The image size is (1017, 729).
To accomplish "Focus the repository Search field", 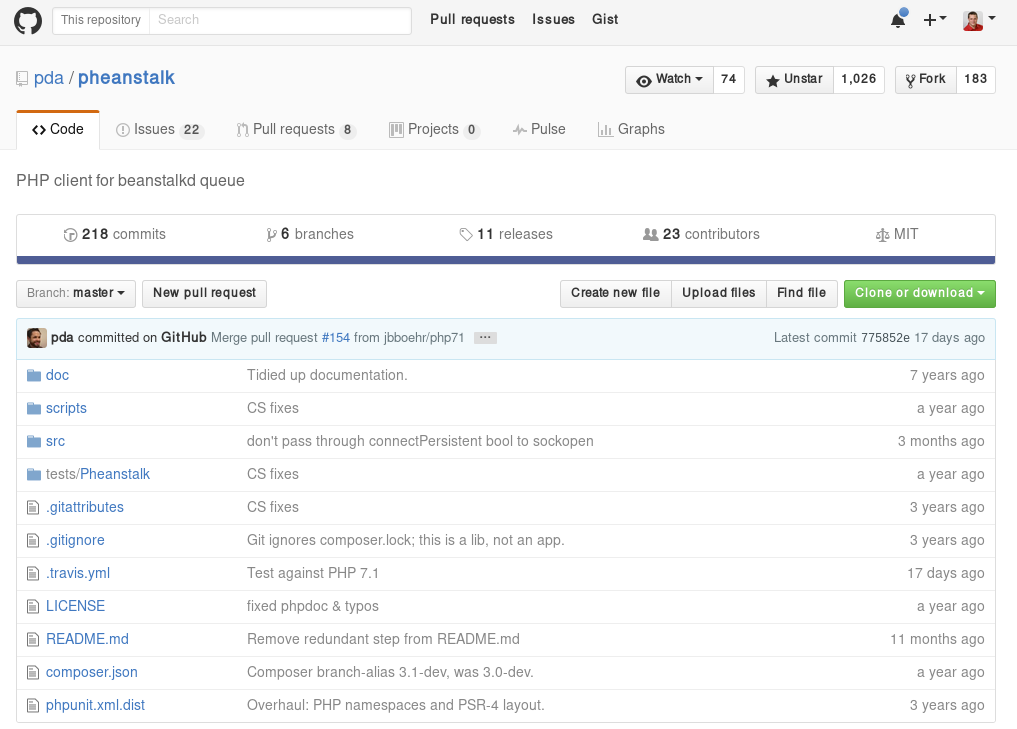I will point(280,20).
